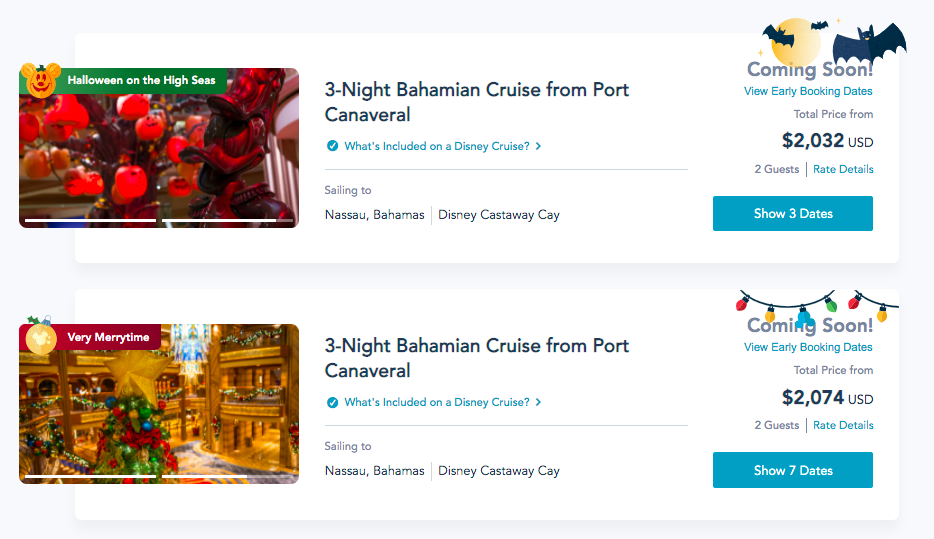Select first slide indicator on Halloween image

coord(90,219)
